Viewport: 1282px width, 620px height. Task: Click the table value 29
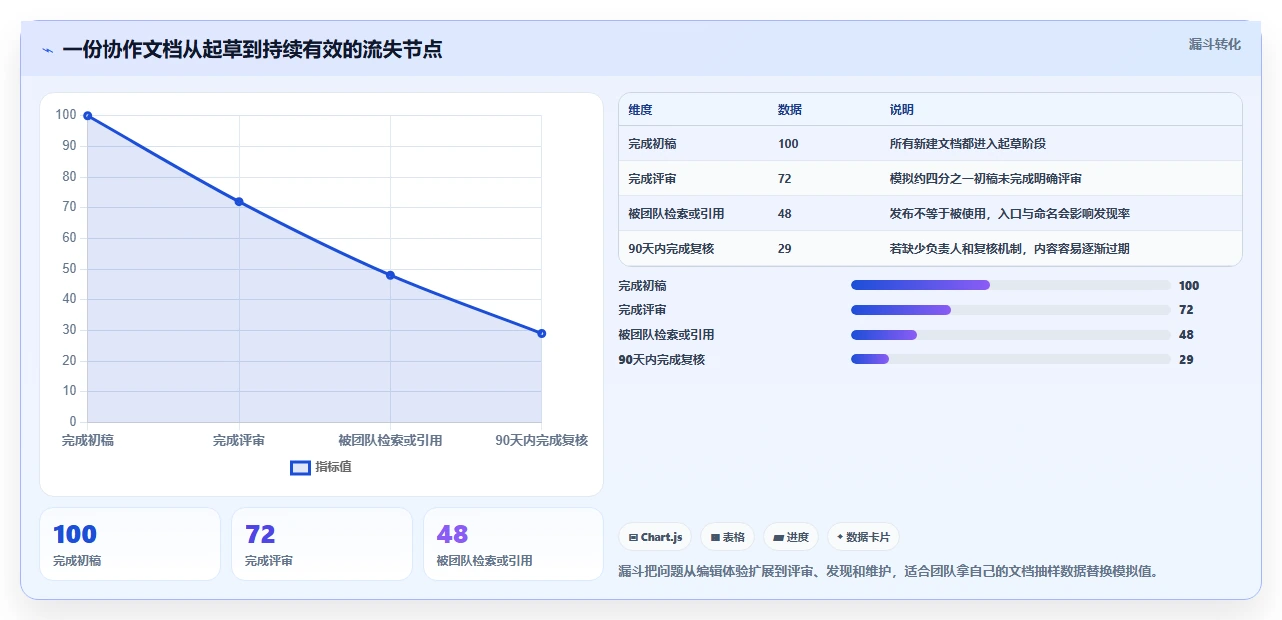tap(785, 249)
